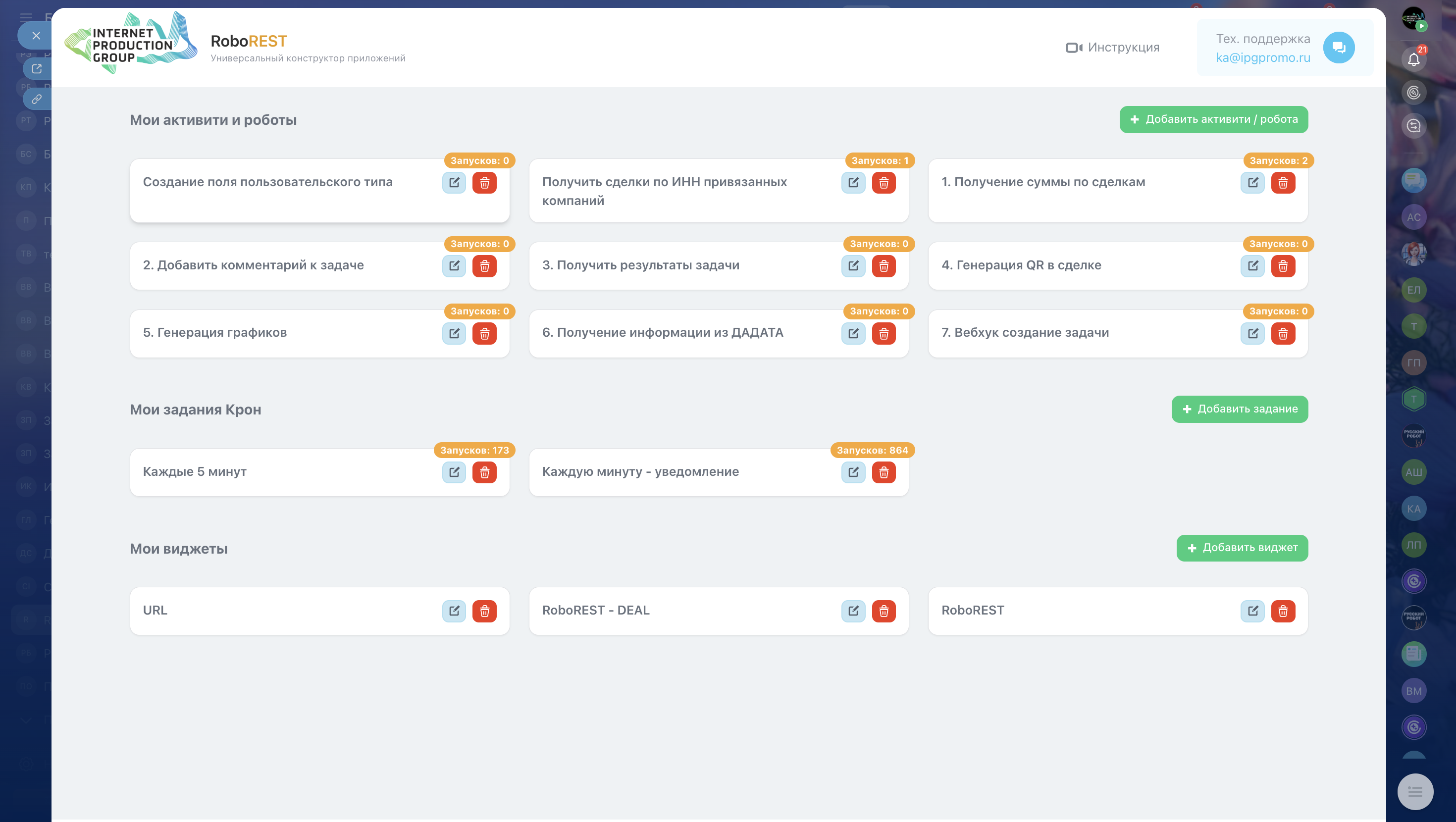The width and height of the screenshot is (1456, 822).
Task: Open panel in new window icon
Action: click(37, 68)
